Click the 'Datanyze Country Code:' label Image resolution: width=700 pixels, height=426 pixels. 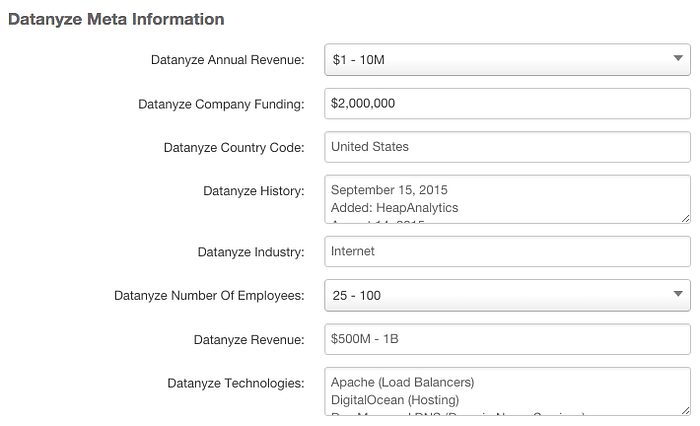pyautogui.click(x=234, y=147)
